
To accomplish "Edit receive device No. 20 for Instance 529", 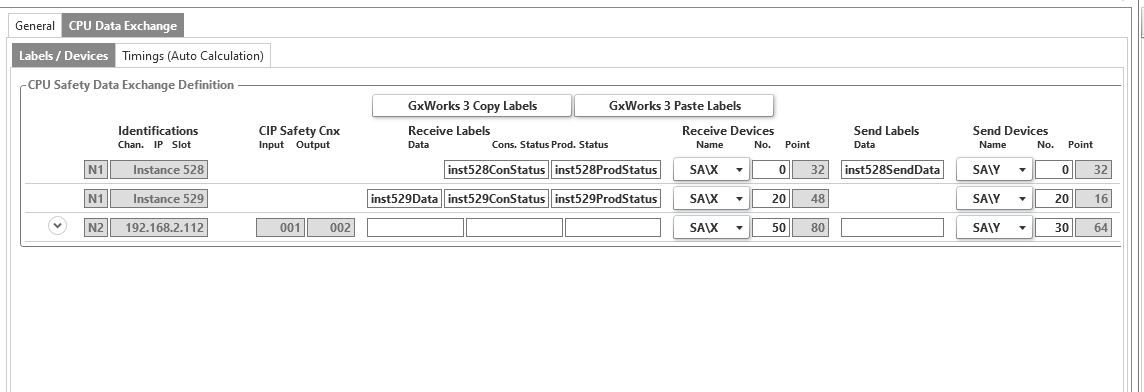I will 770,199.
